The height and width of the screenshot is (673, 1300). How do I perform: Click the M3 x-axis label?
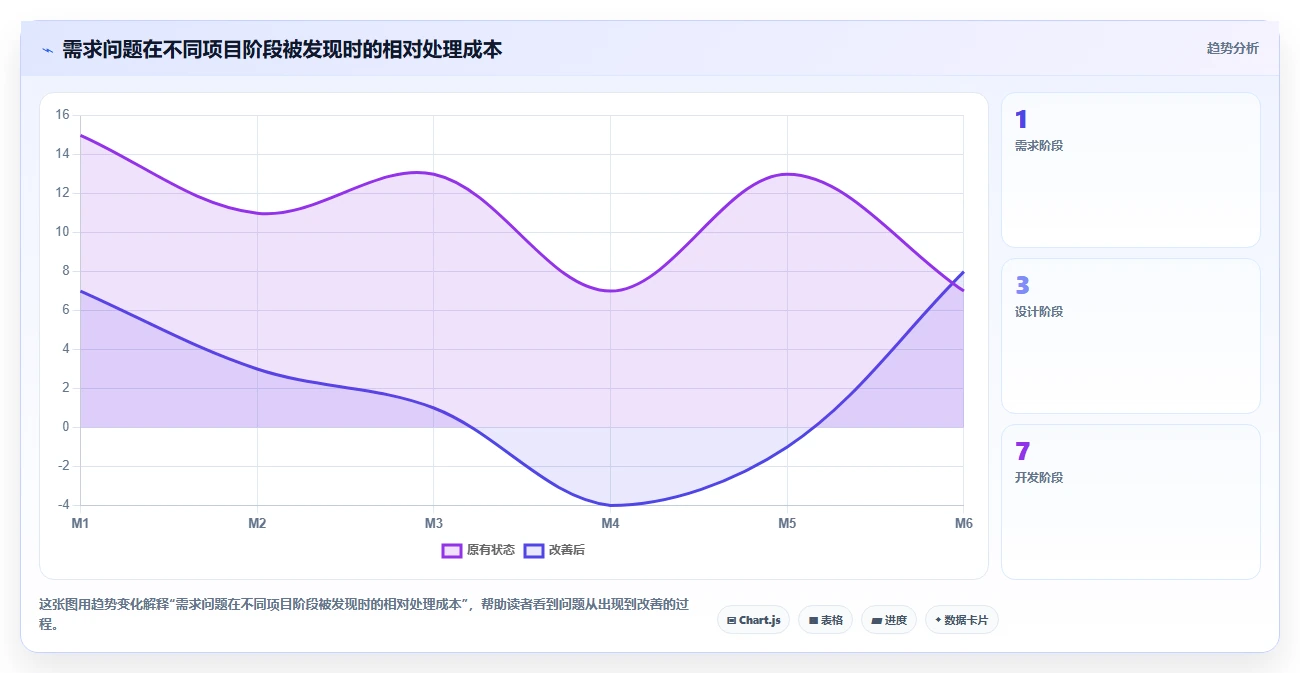(x=434, y=523)
